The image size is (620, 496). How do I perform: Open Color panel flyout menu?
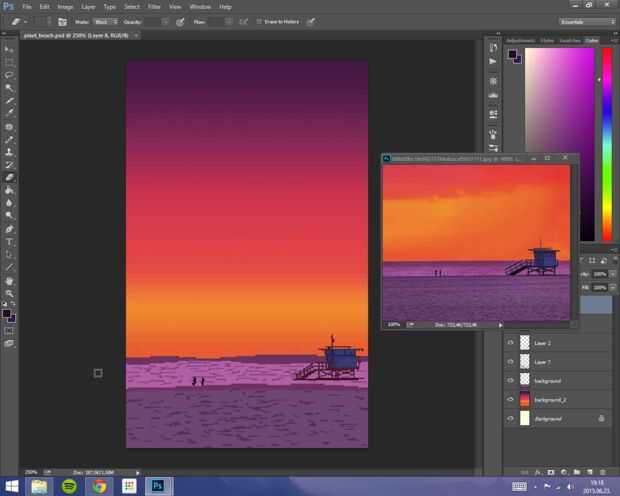(614, 40)
